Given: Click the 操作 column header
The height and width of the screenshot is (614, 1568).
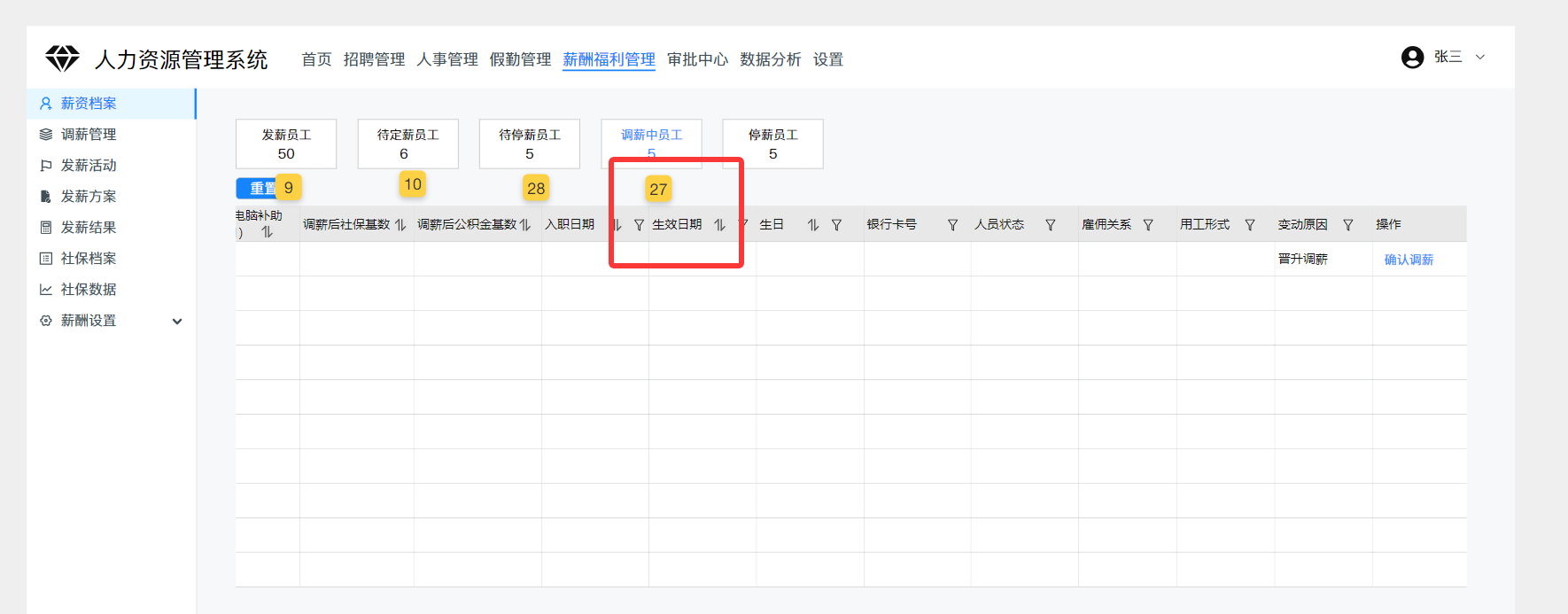Looking at the screenshot, I should click(1388, 224).
